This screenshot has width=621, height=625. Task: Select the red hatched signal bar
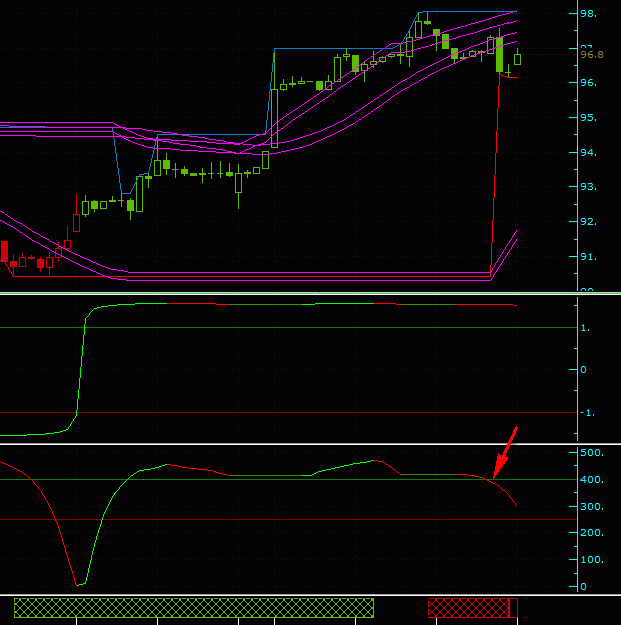469,608
